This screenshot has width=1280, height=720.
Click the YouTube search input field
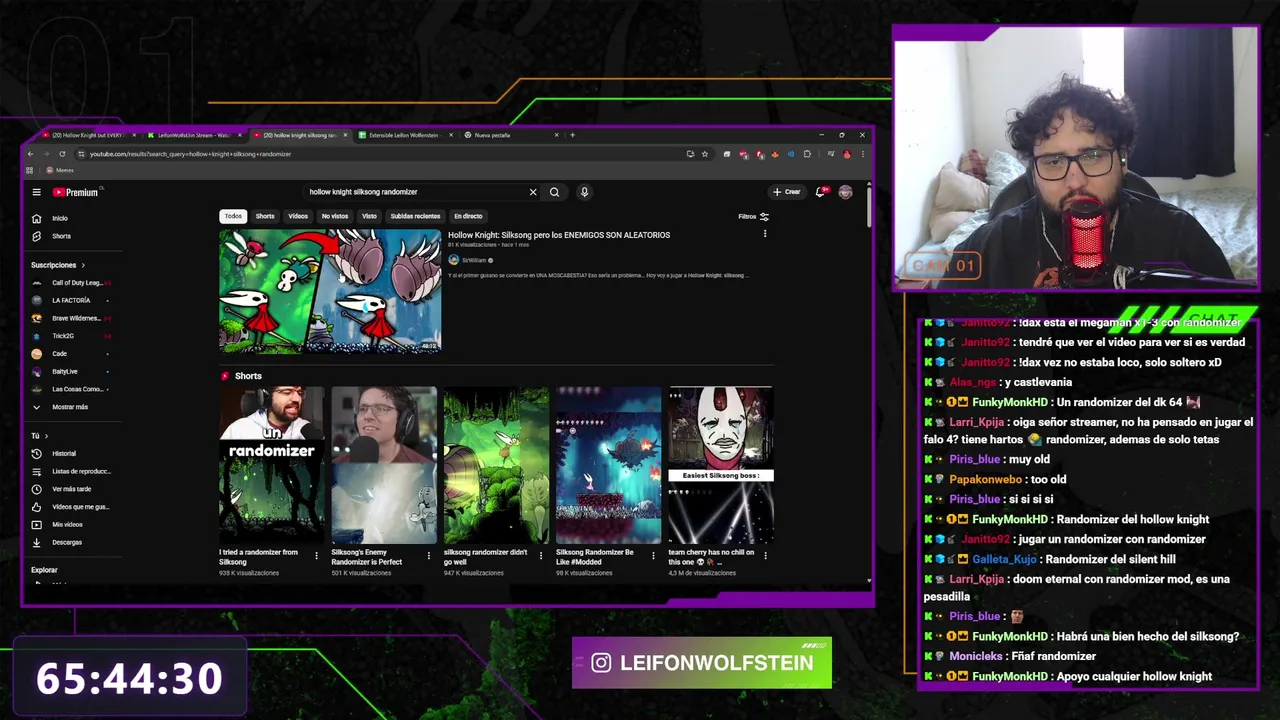tap(415, 192)
